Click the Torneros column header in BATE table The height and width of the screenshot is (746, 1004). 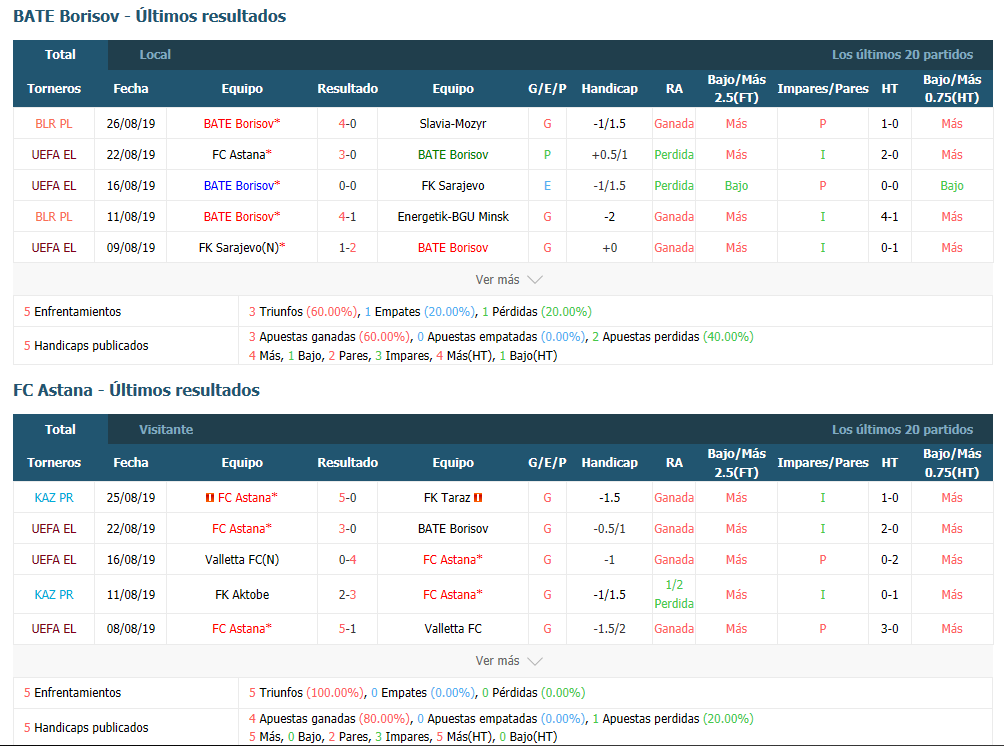pyautogui.click(x=54, y=88)
